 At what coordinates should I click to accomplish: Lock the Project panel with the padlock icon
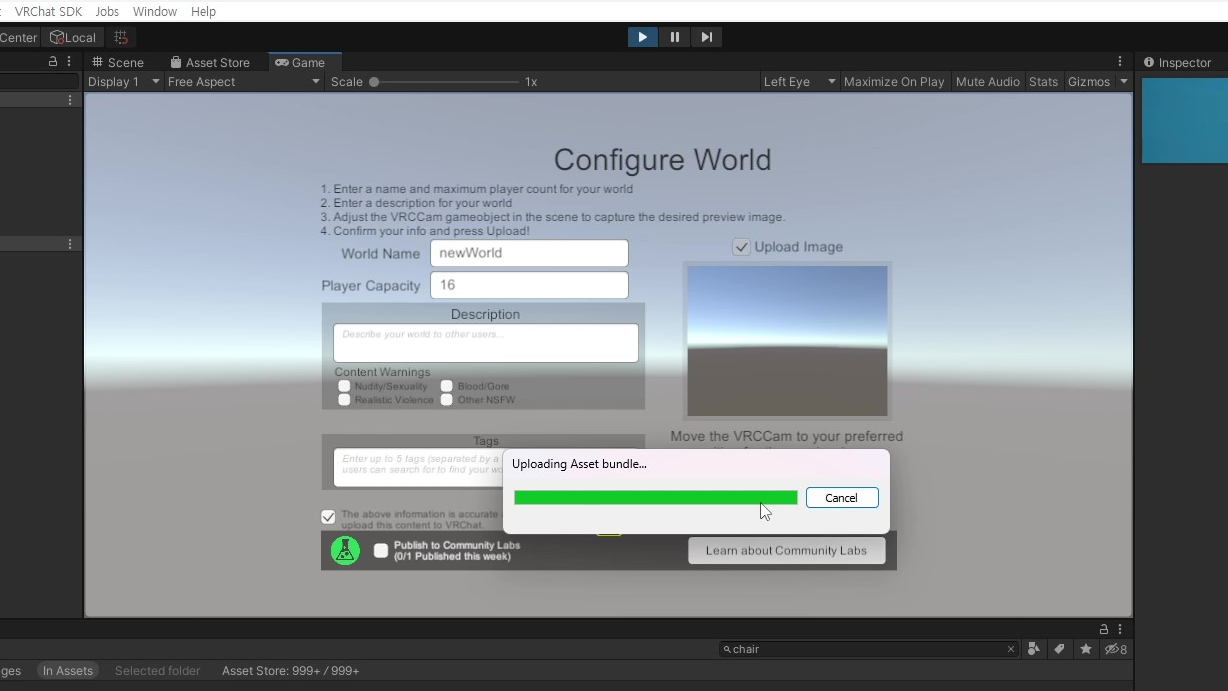tap(1104, 629)
